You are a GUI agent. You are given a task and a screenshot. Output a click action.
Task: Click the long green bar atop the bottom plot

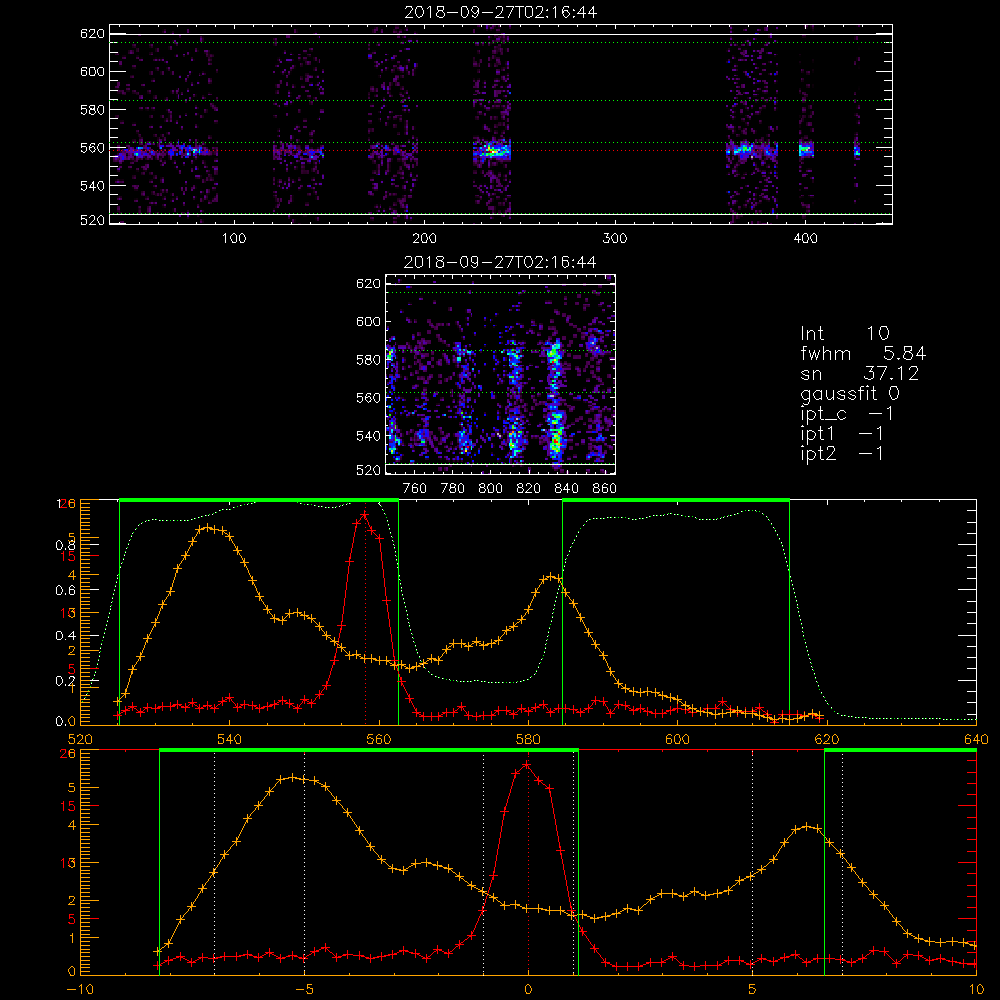[x=369, y=751]
